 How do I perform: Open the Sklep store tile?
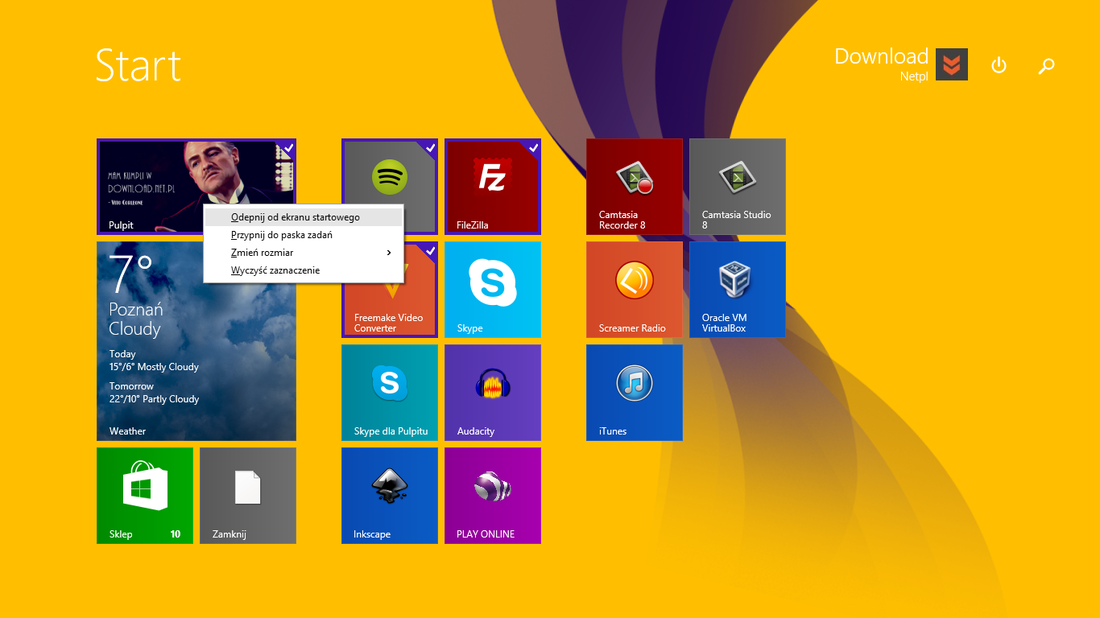coord(145,496)
